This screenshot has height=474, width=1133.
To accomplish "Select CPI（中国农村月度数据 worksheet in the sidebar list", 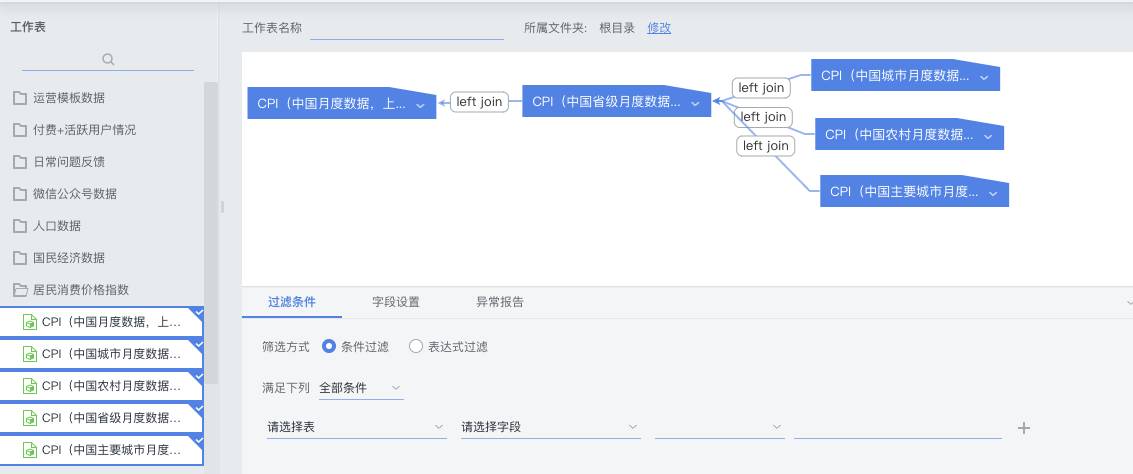I will pyautogui.click(x=102, y=386).
